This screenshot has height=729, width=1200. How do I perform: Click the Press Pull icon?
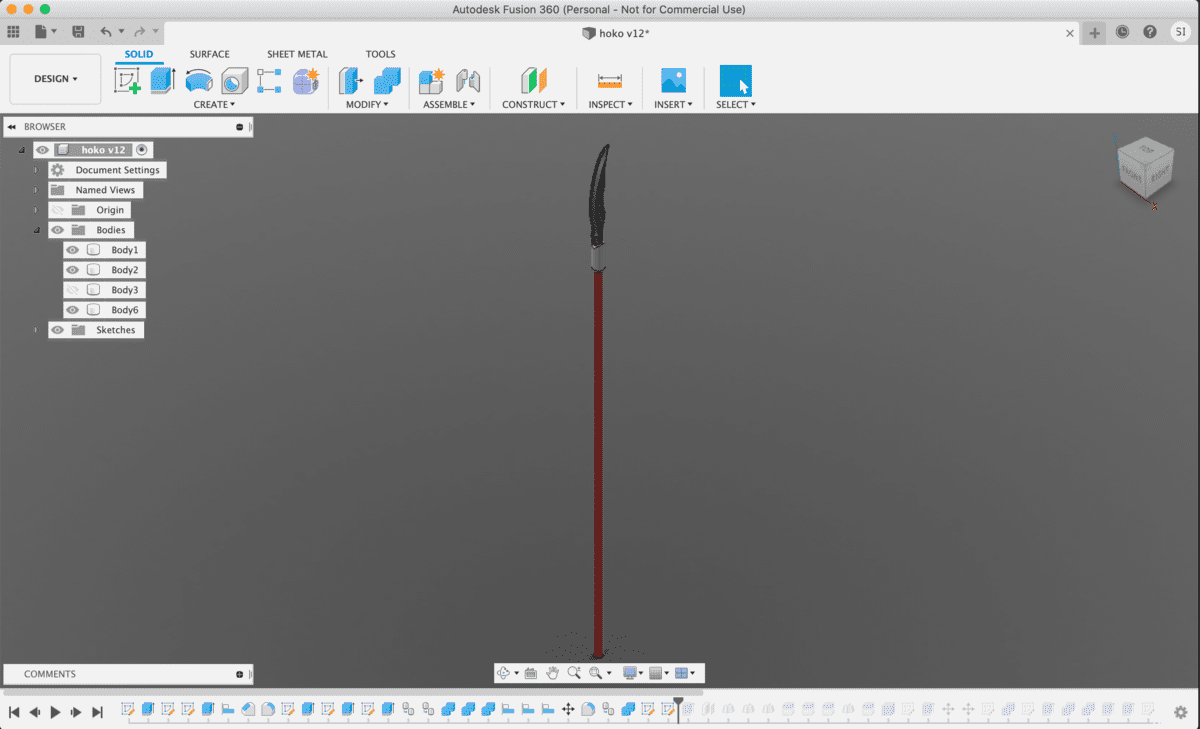click(350, 81)
